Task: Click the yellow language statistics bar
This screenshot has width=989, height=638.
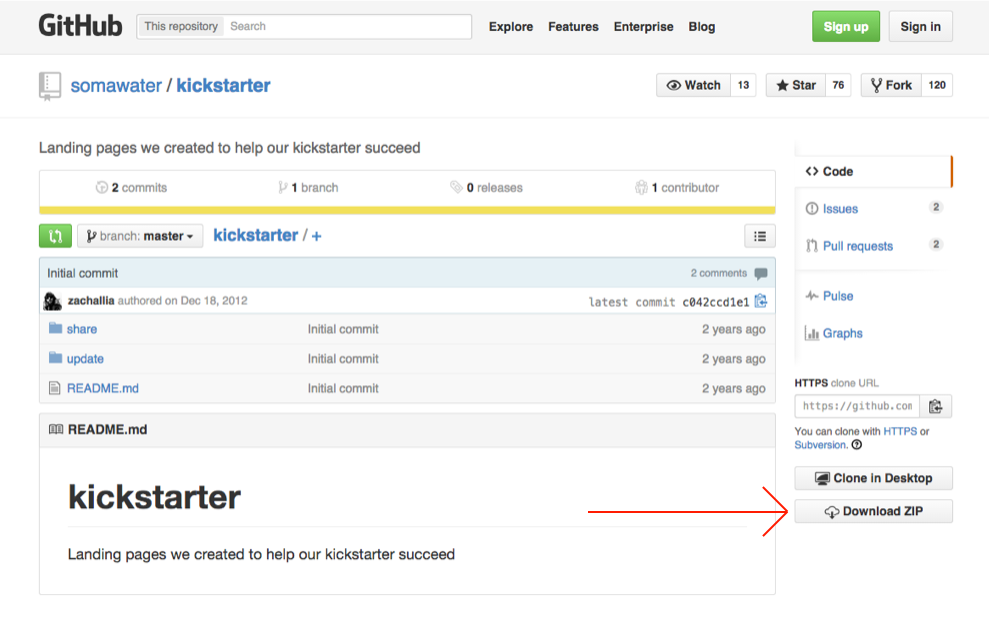Action: (407, 211)
